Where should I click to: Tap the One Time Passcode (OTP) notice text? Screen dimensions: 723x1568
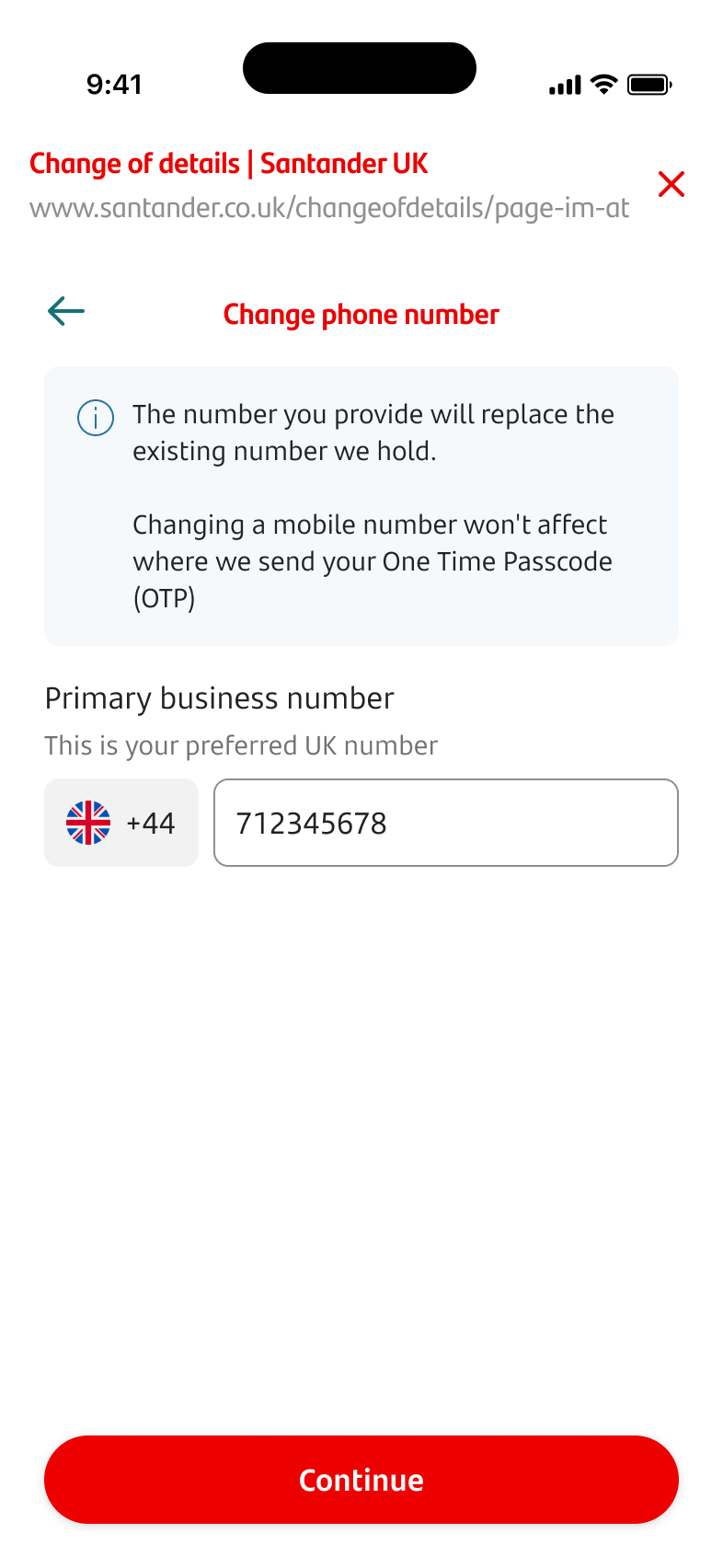[x=372, y=561]
